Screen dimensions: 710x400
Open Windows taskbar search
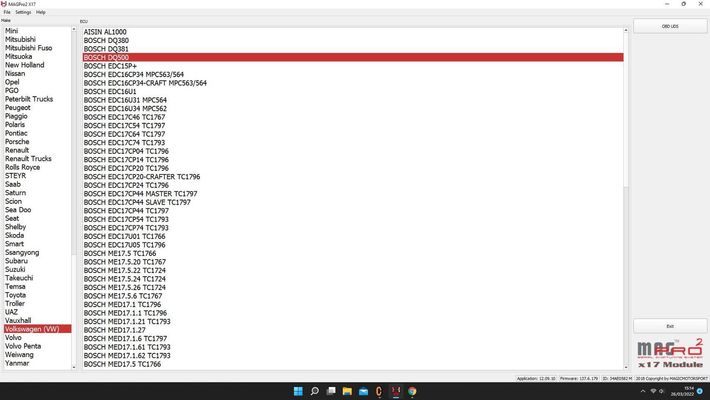314,391
